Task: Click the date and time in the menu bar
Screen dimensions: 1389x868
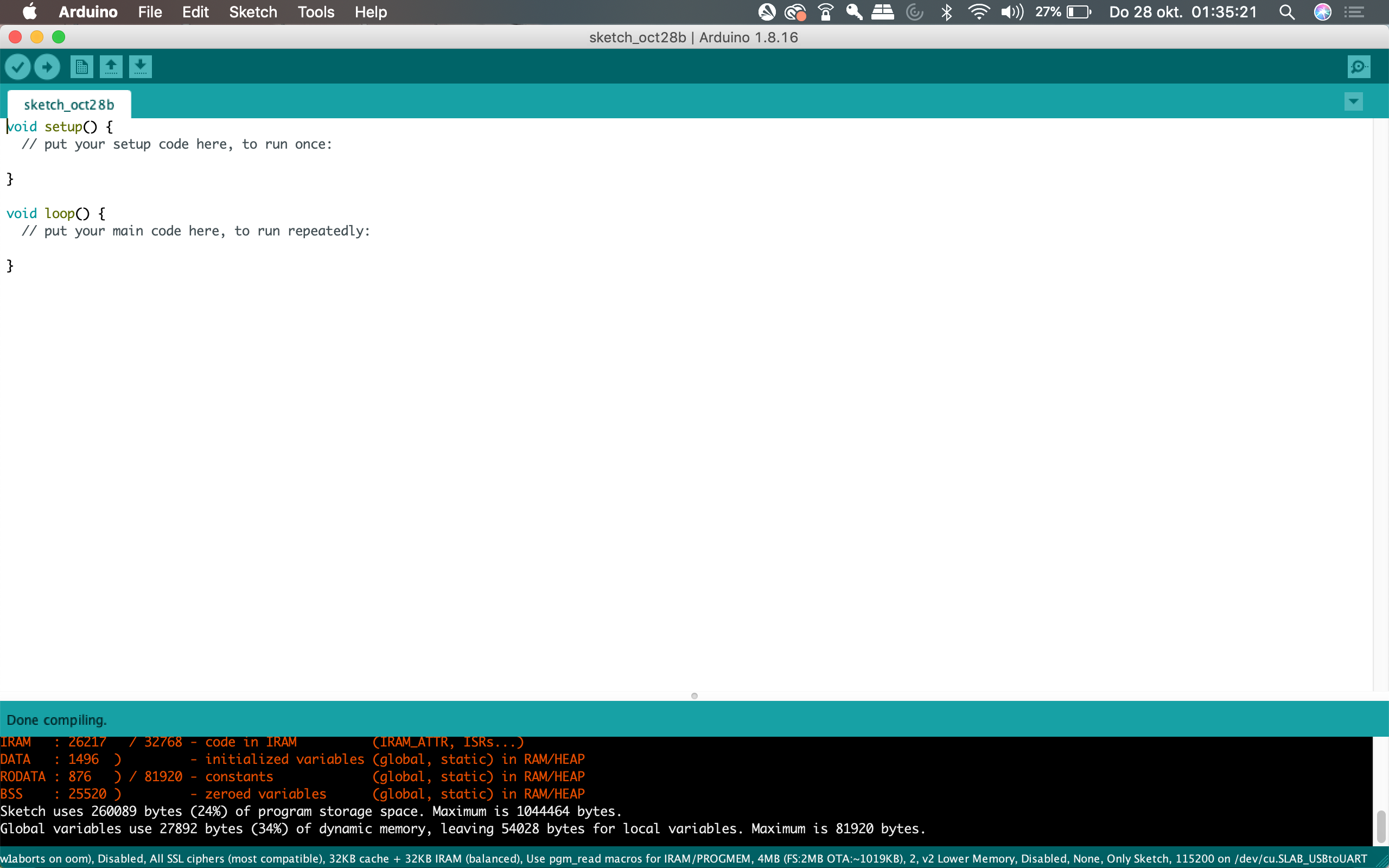Action: (x=1183, y=12)
